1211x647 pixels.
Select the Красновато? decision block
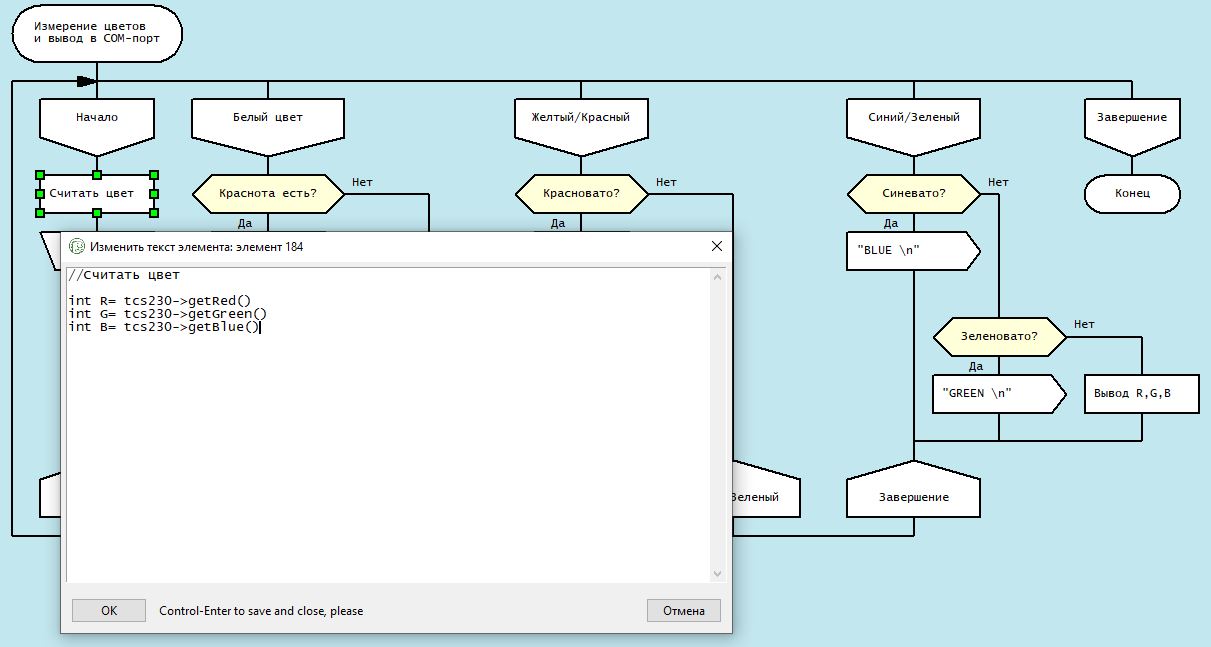click(x=581, y=193)
